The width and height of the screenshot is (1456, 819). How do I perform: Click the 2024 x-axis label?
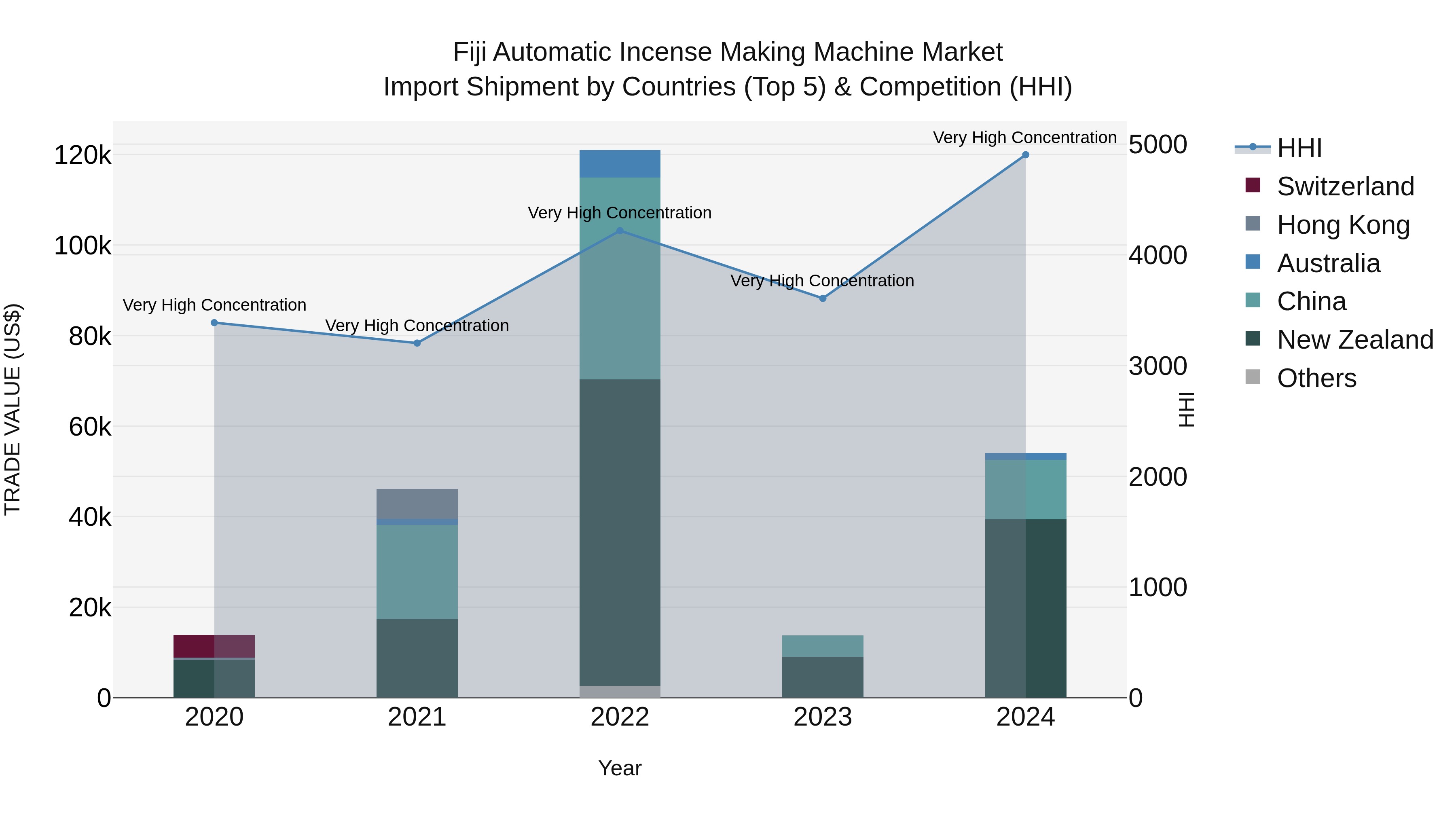click(x=1026, y=717)
